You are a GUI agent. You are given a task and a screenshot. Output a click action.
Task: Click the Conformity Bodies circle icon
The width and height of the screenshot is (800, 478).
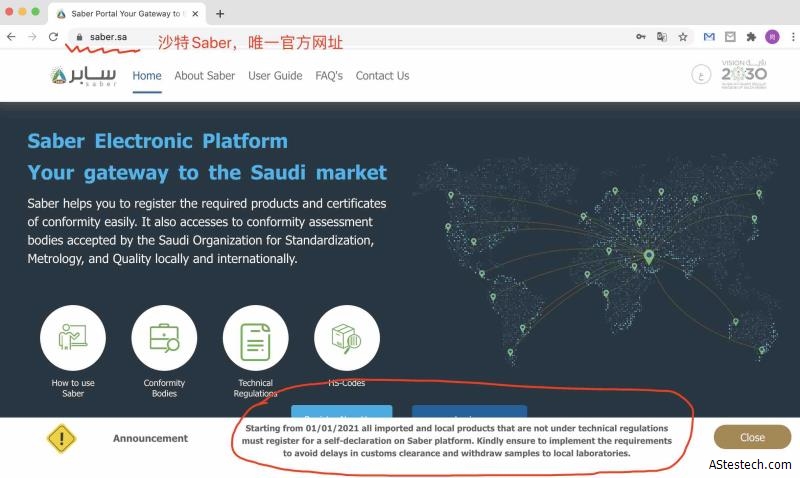point(164,338)
